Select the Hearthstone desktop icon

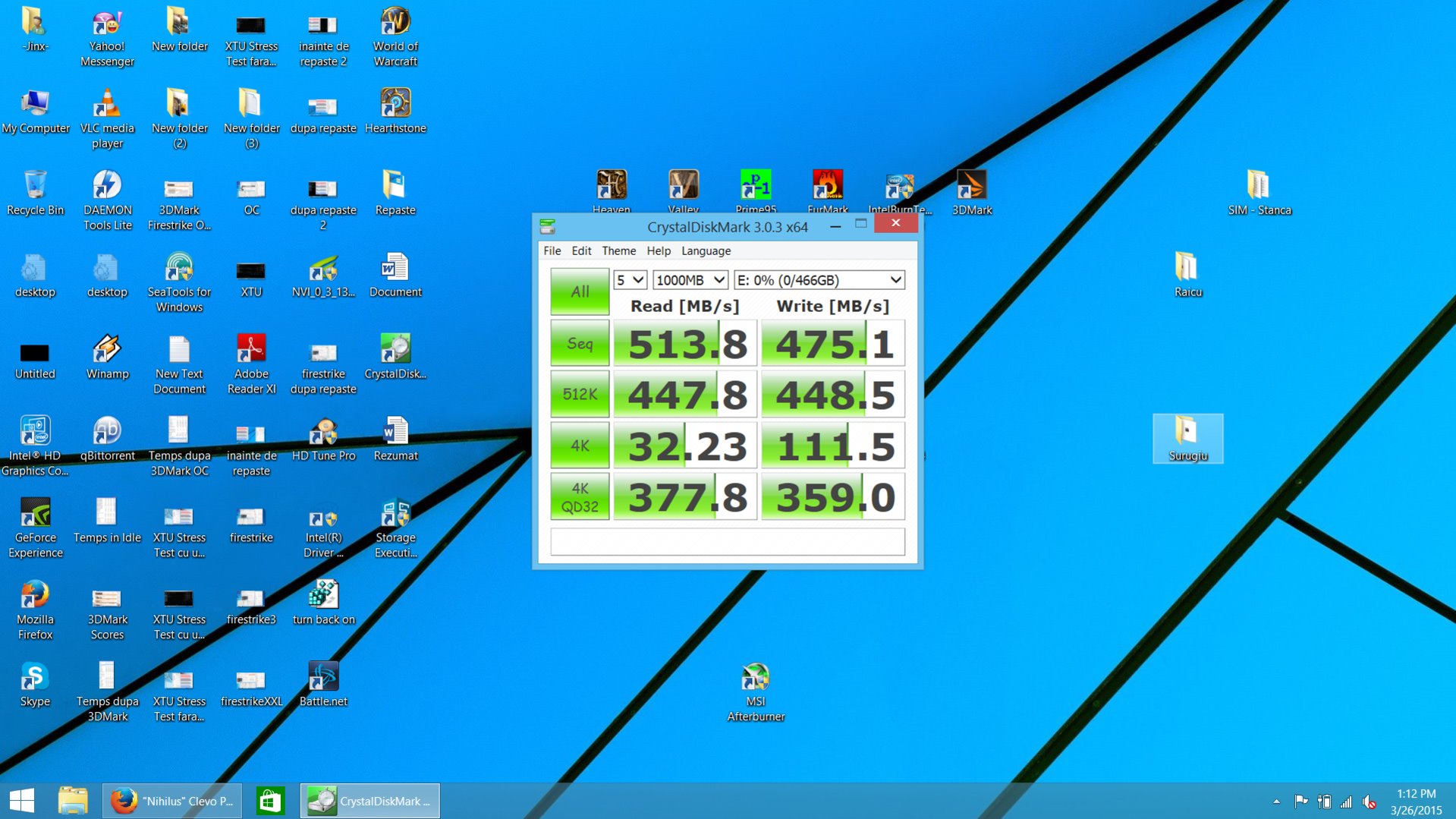tap(395, 112)
